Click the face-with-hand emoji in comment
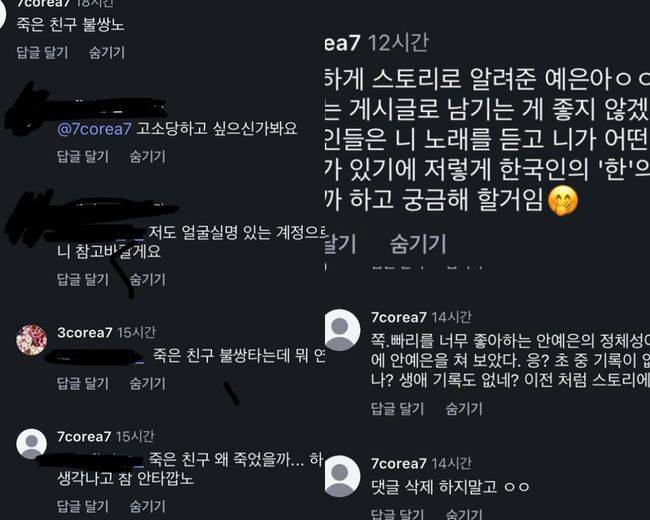This screenshot has height=520, width=650. 563,201
